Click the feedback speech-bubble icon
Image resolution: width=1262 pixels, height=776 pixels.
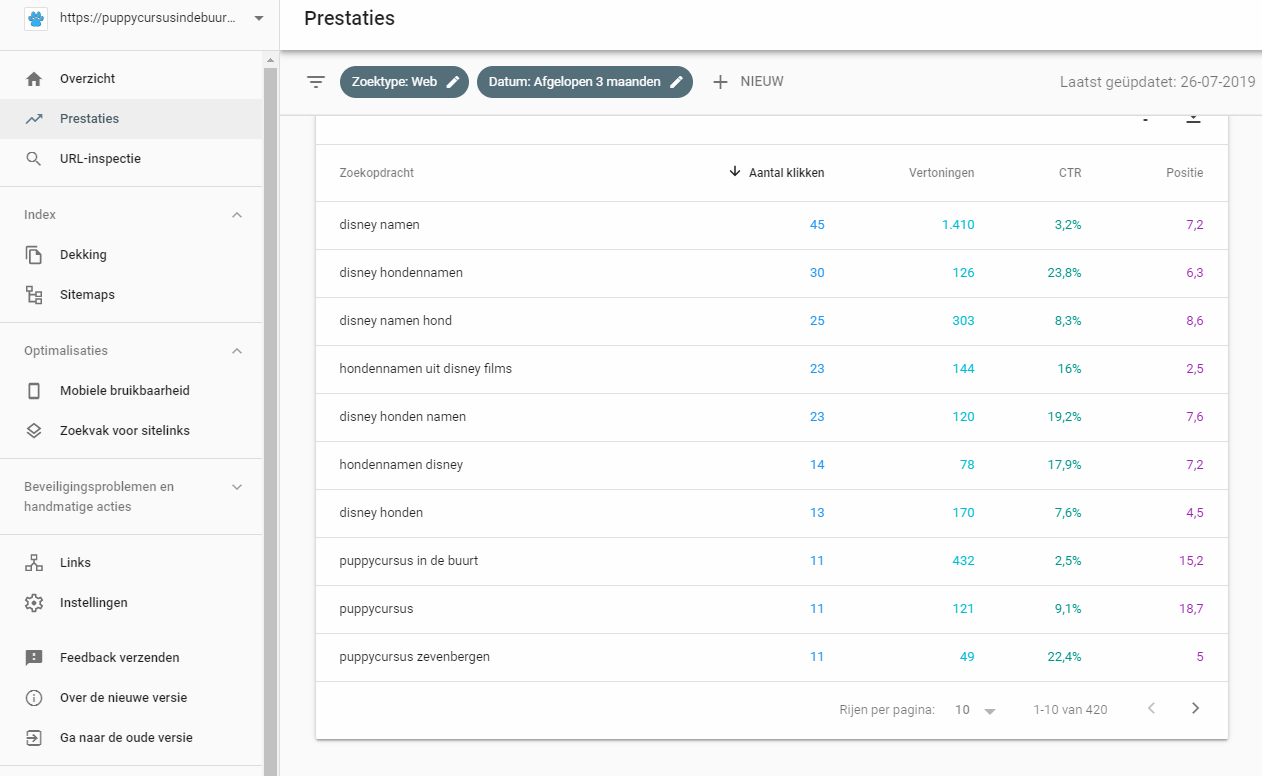click(x=34, y=658)
